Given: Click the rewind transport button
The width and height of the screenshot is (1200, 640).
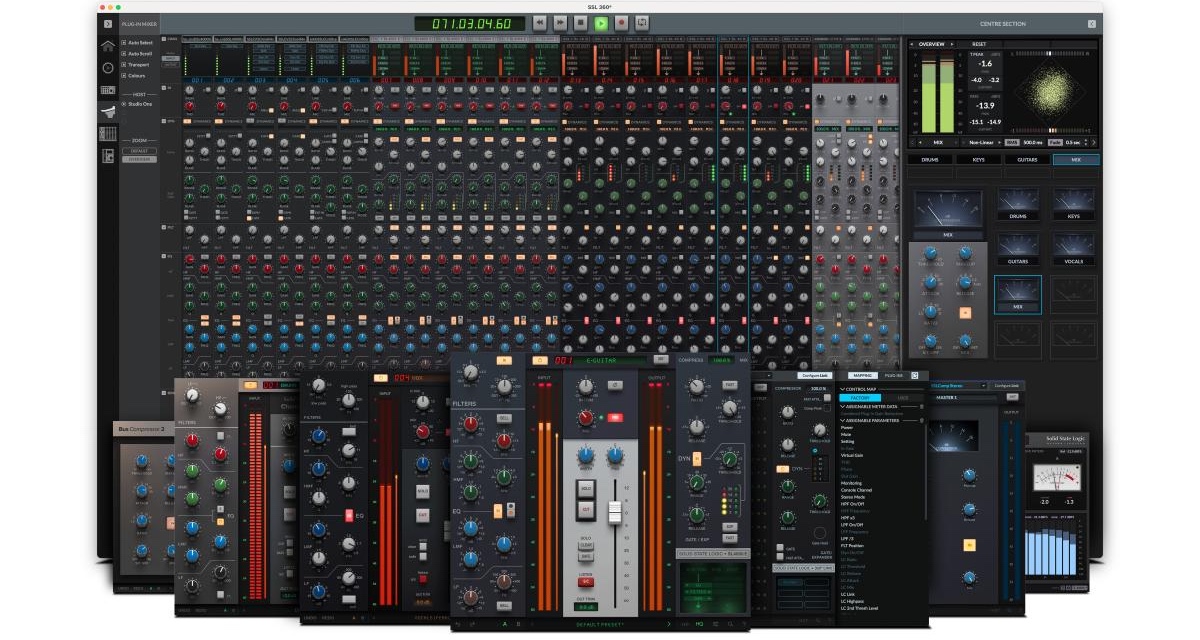Looking at the screenshot, I should pos(539,22).
